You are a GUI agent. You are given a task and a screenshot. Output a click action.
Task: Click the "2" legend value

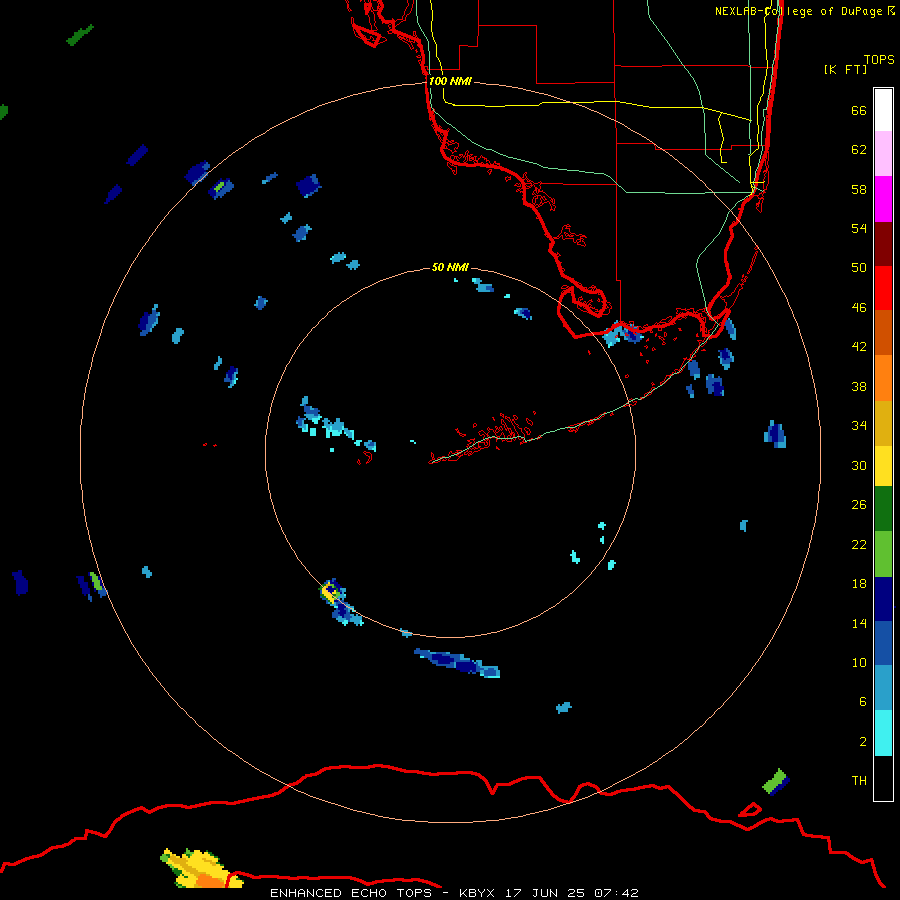863,742
